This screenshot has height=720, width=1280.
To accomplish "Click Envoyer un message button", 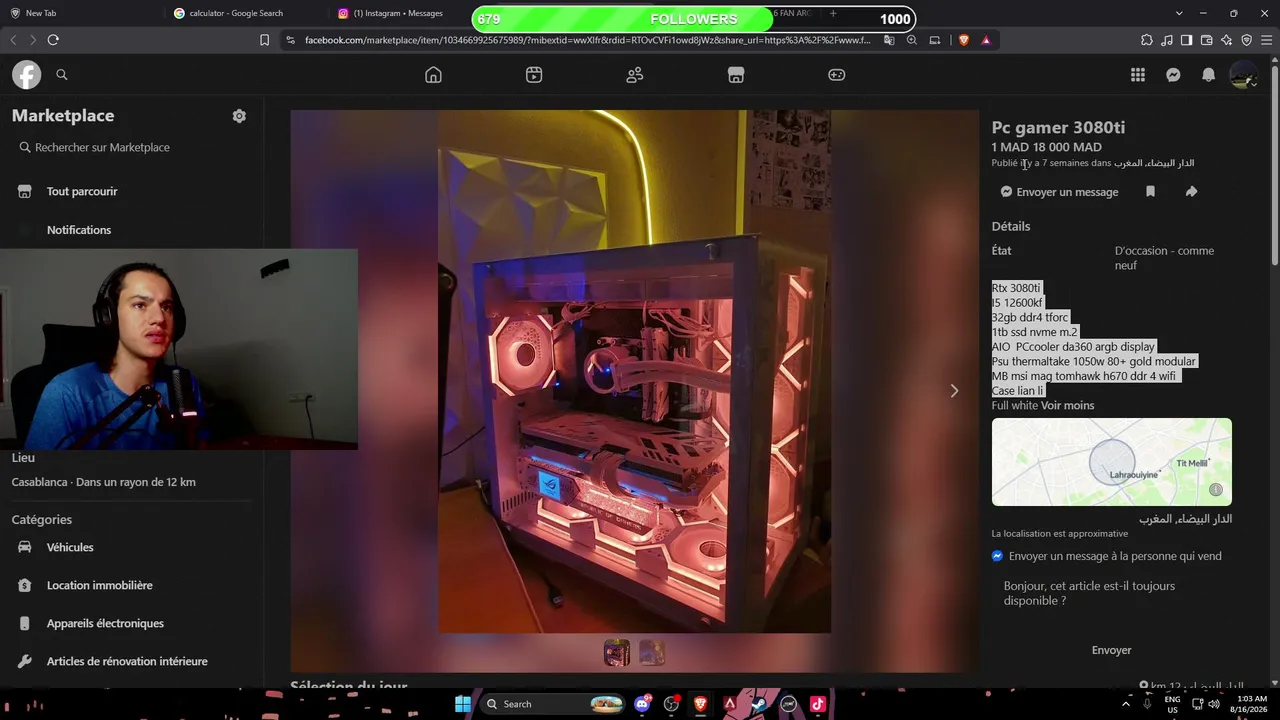I will tap(1059, 192).
